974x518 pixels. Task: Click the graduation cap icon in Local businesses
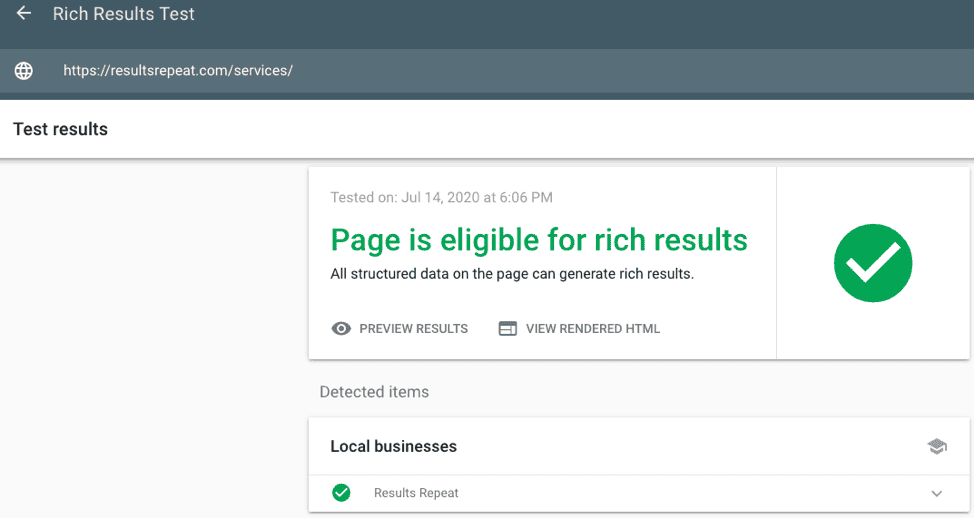pyautogui.click(x=937, y=447)
